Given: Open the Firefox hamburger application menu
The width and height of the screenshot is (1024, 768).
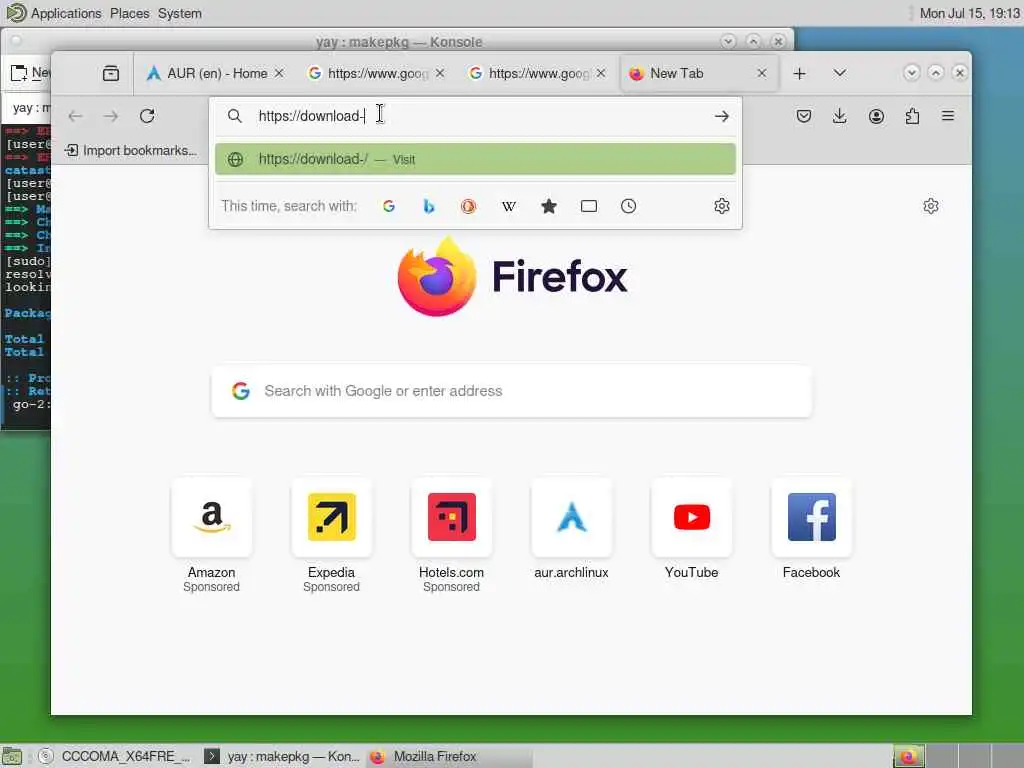Looking at the screenshot, I should (x=948, y=116).
